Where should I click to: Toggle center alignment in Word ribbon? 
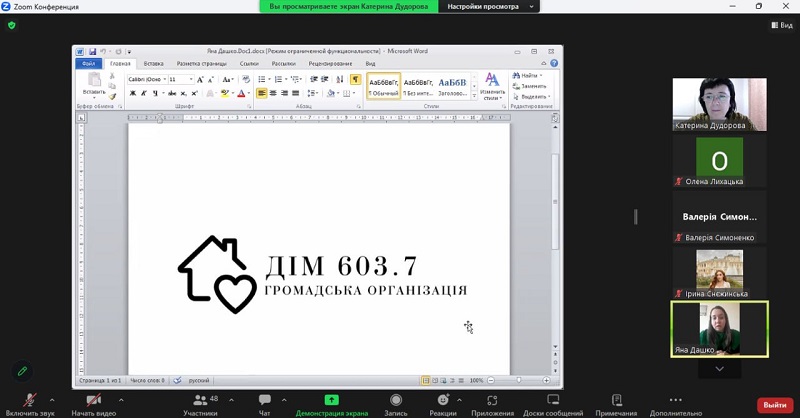click(x=273, y=93)
